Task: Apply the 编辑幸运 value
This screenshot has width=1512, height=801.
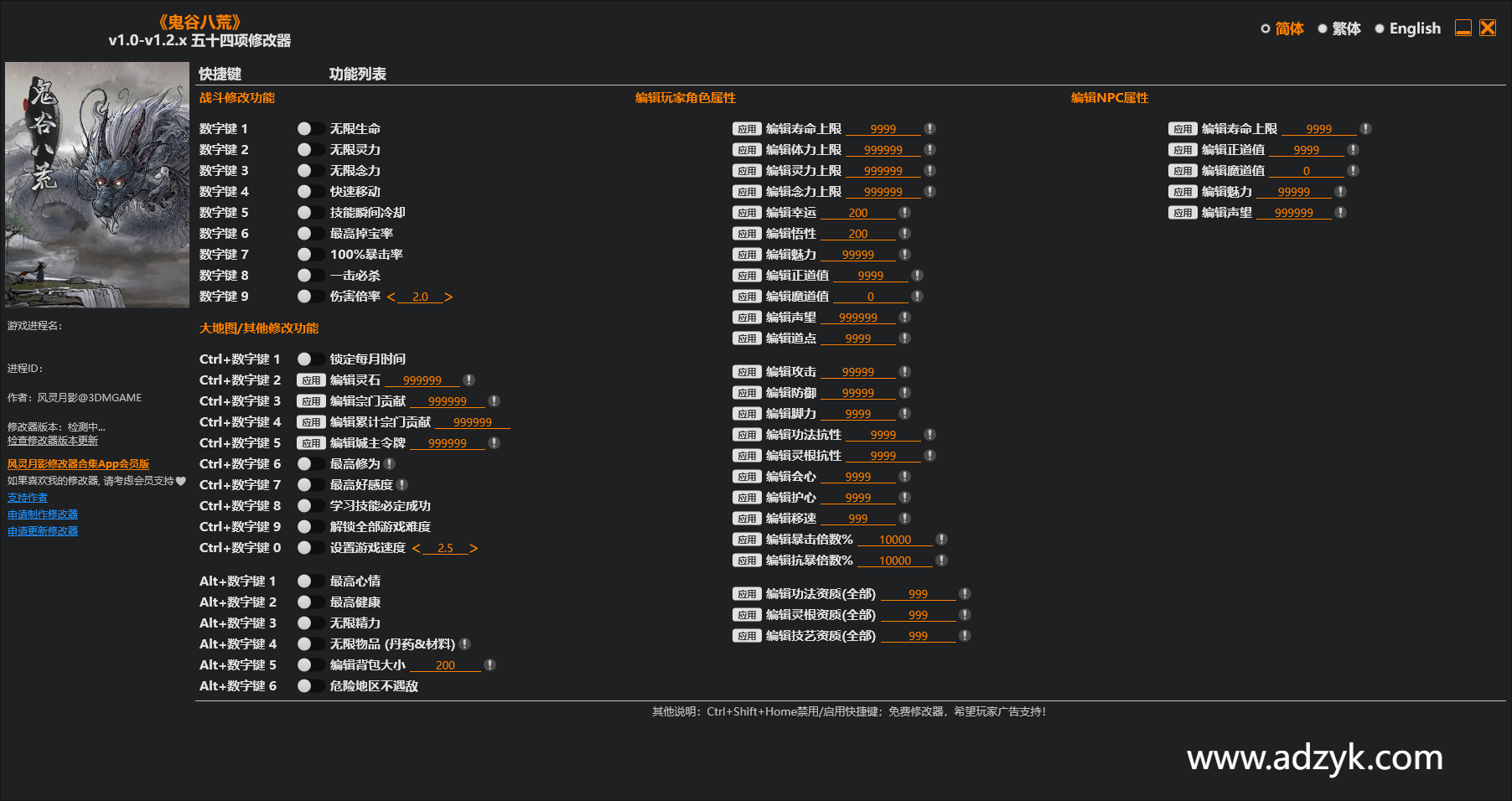Action: [x=747, y=213]
